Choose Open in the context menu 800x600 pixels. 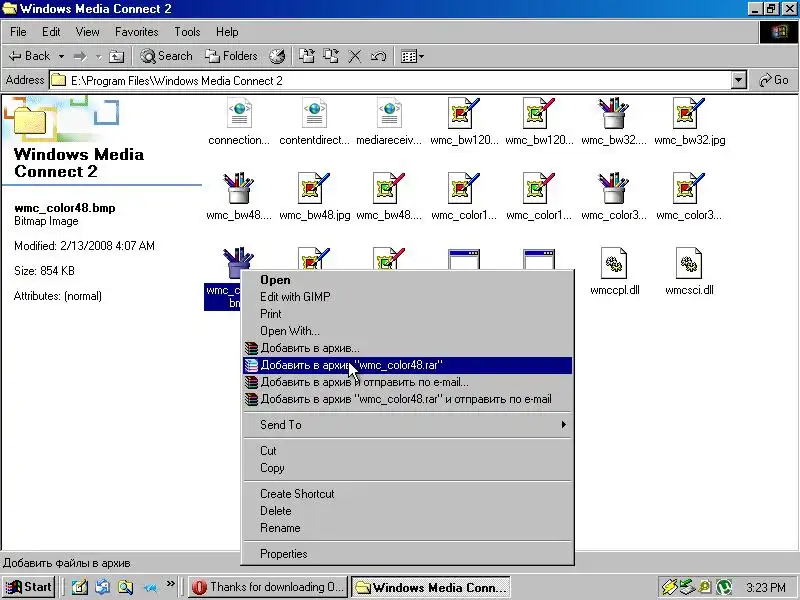pos(407,280)
